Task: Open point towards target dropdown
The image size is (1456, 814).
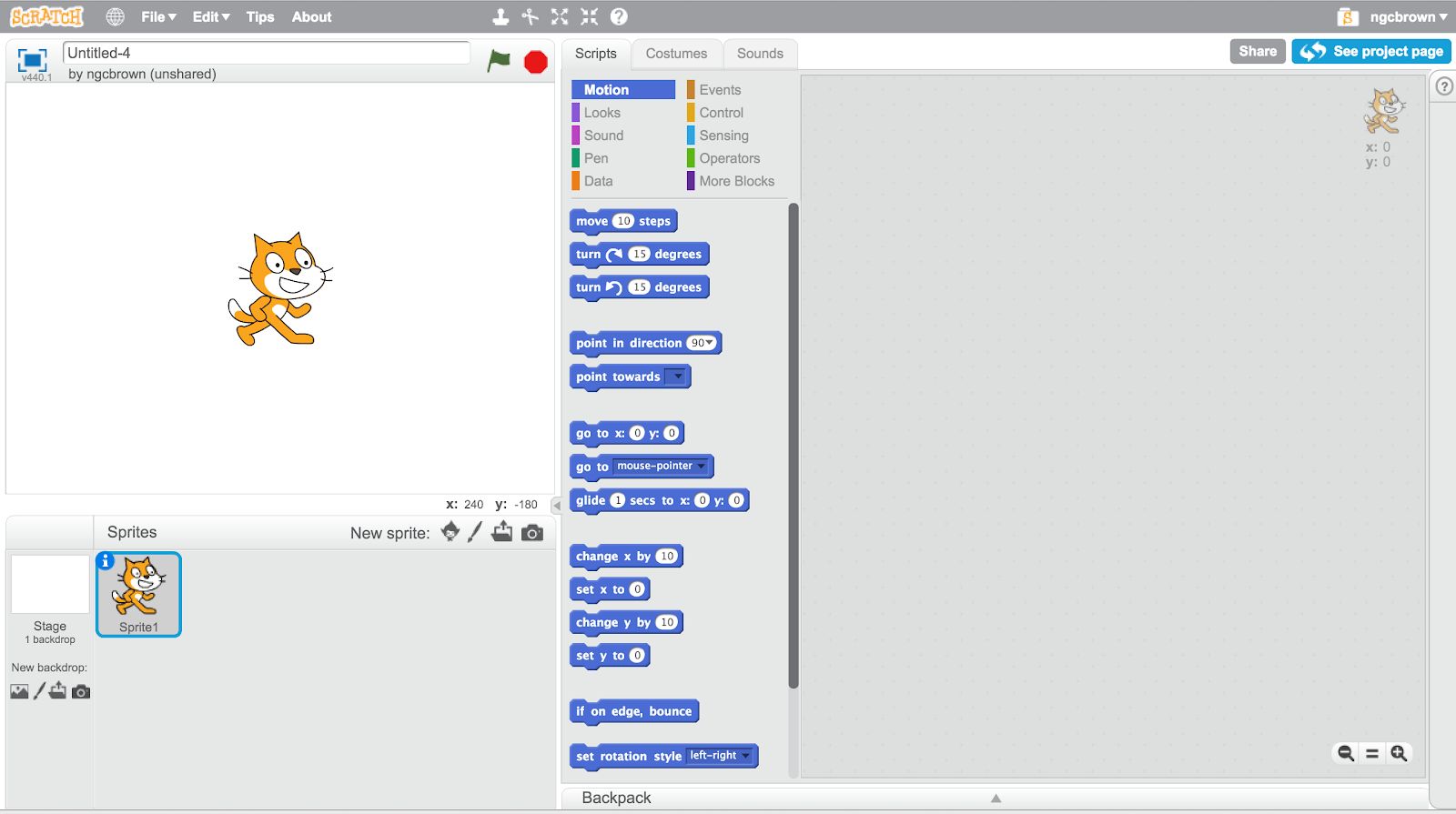Action: (675, 377)
